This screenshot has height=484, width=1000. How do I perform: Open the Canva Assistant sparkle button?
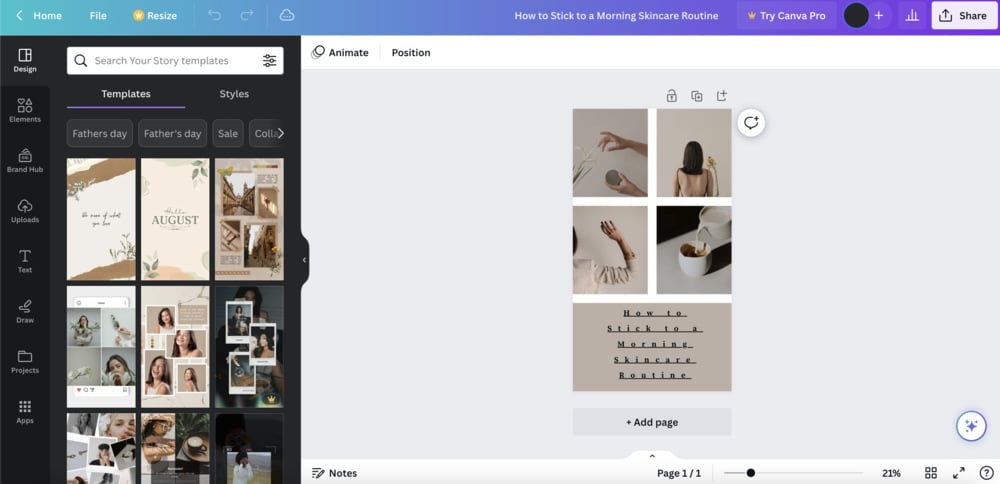[x=971, y=426]
